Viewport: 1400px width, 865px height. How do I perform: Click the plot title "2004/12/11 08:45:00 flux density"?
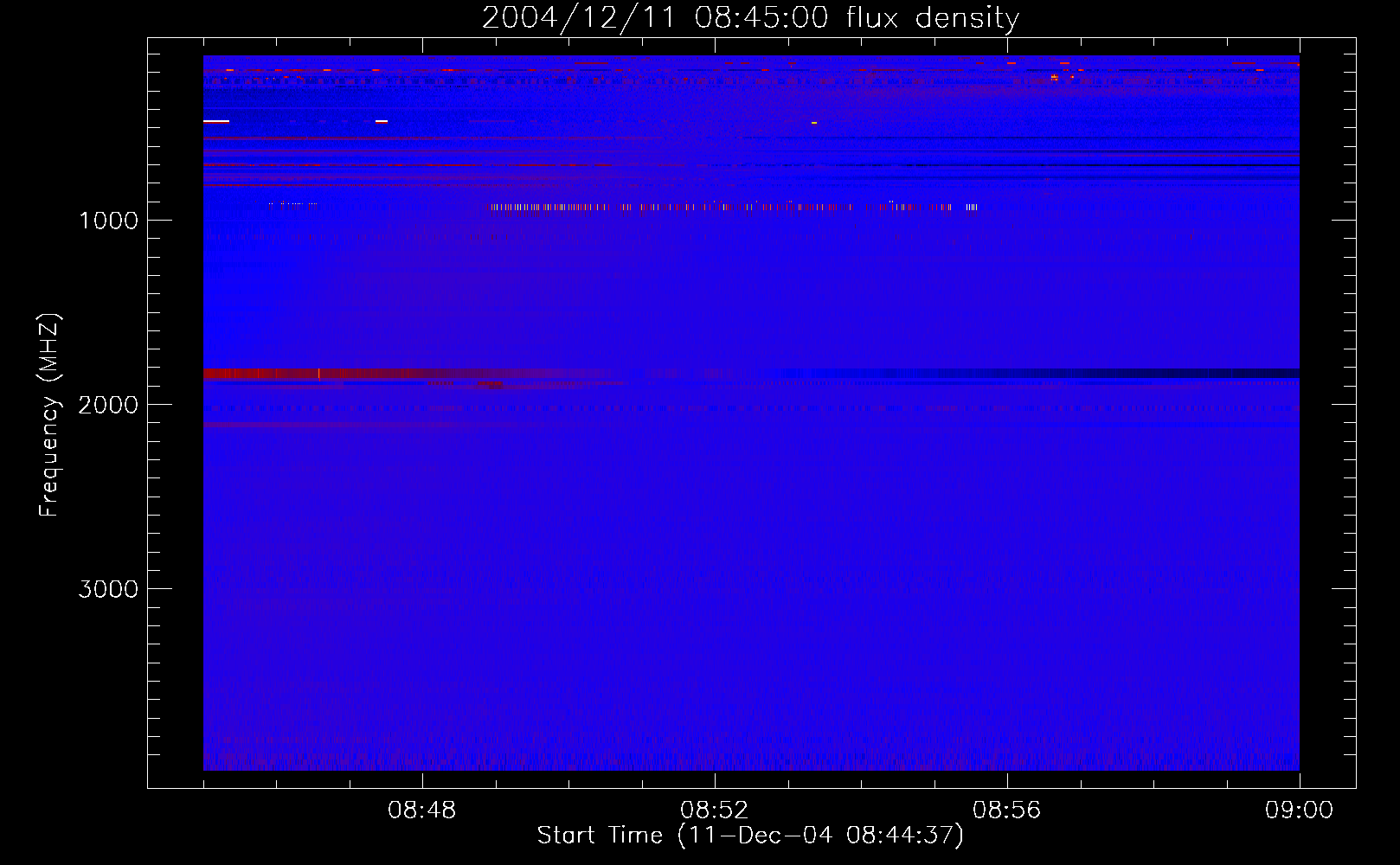750,18
